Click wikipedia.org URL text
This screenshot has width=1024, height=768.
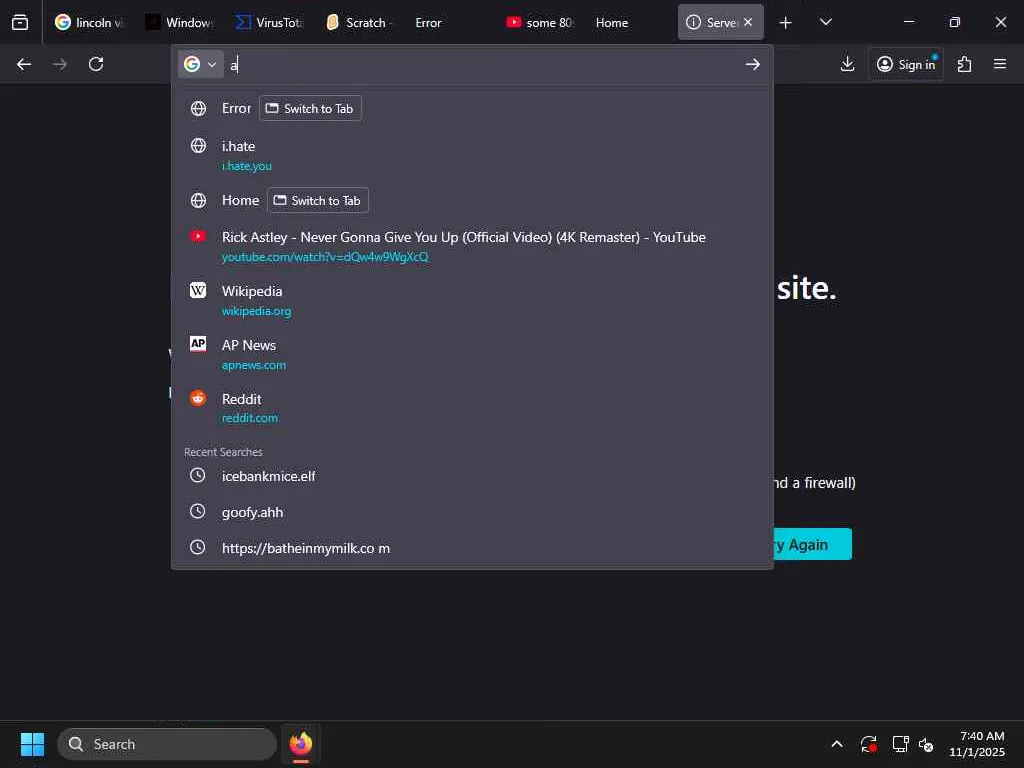click(257, 311)
